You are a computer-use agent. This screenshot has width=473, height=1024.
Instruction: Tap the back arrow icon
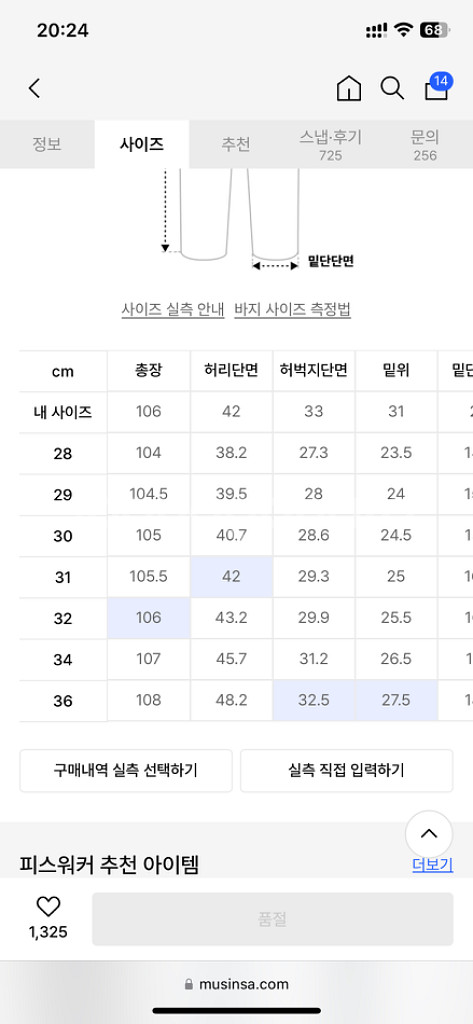[x=35, y=88]
